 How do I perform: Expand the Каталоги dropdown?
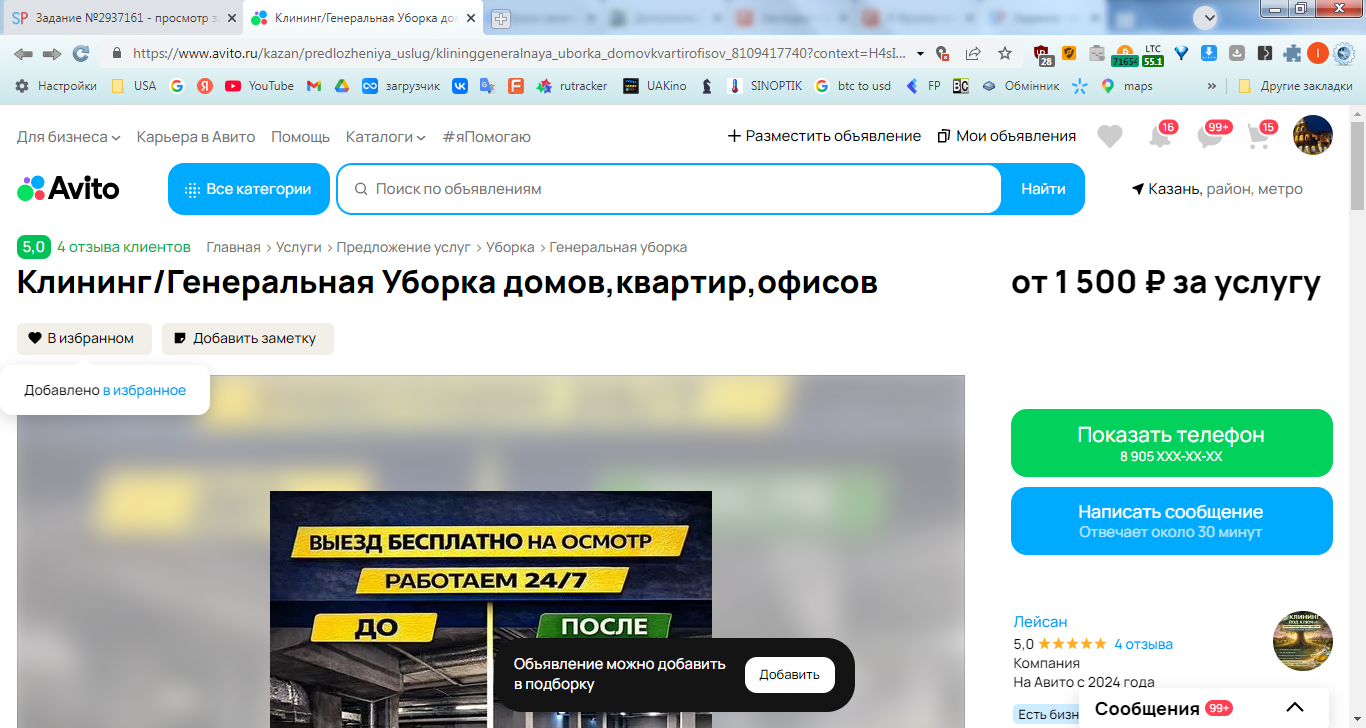(386, 136)
